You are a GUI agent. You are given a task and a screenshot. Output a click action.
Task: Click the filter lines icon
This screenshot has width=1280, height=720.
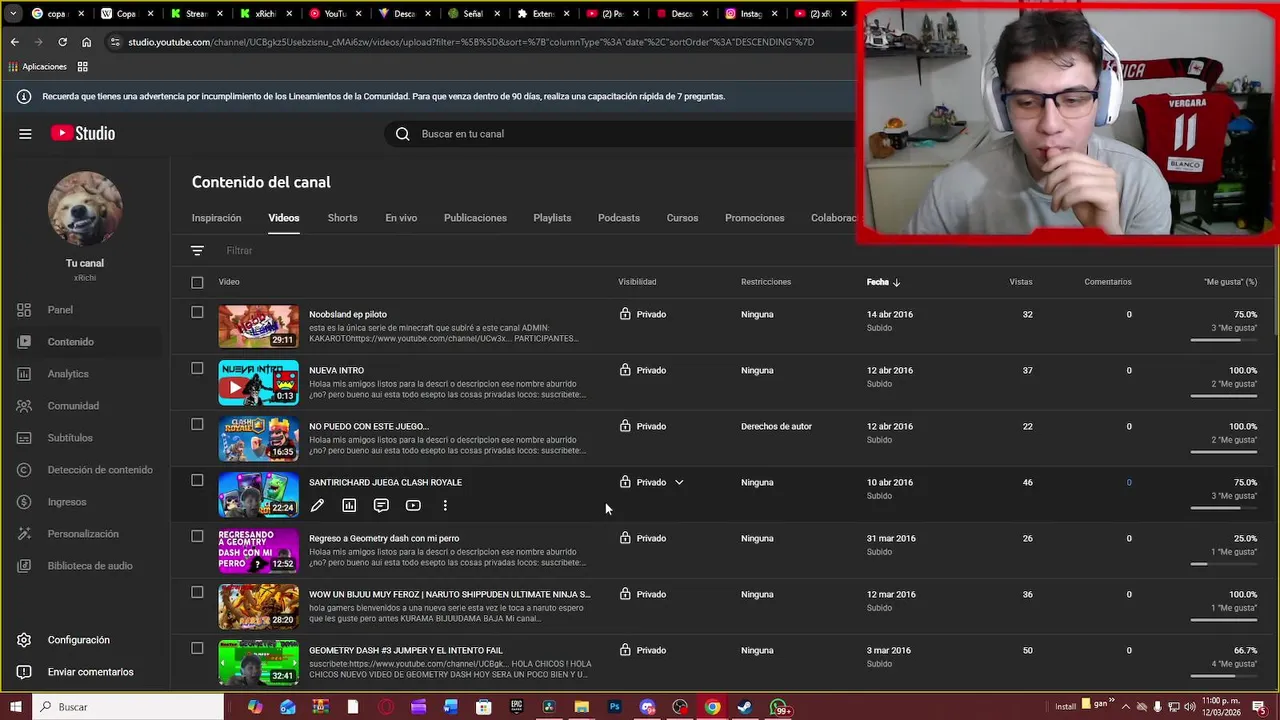pos(197,251)
